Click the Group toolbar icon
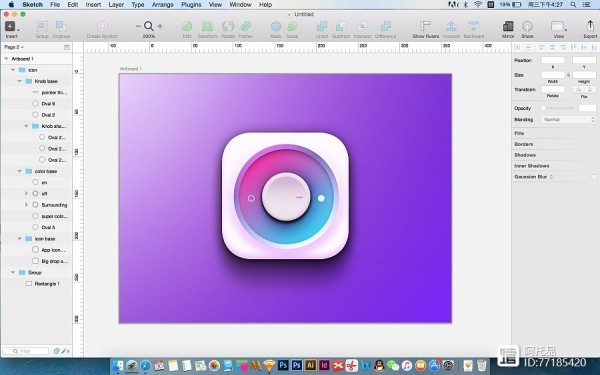 [x=42, y=27]
